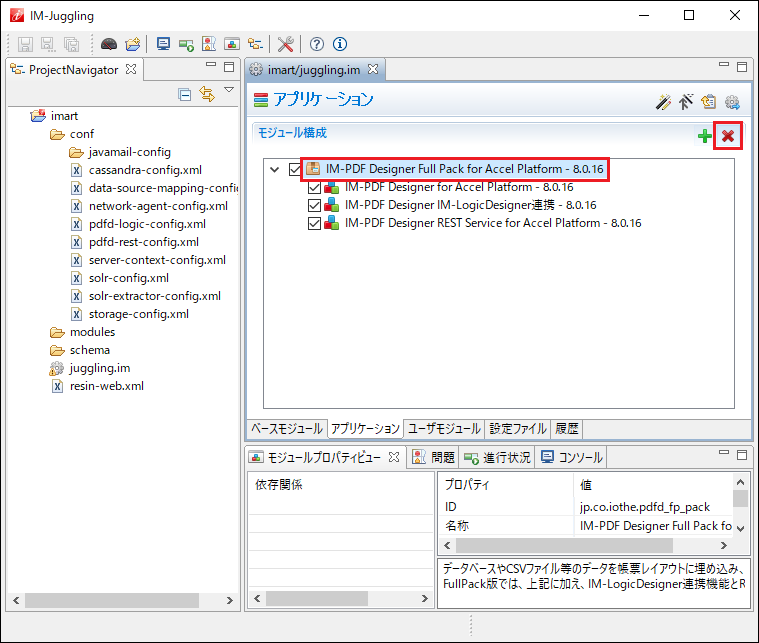Image resolution: width=759 pixels, height=643 pixels.
Task: Click the Save As toolbar icon
Action: pos(47,44)
